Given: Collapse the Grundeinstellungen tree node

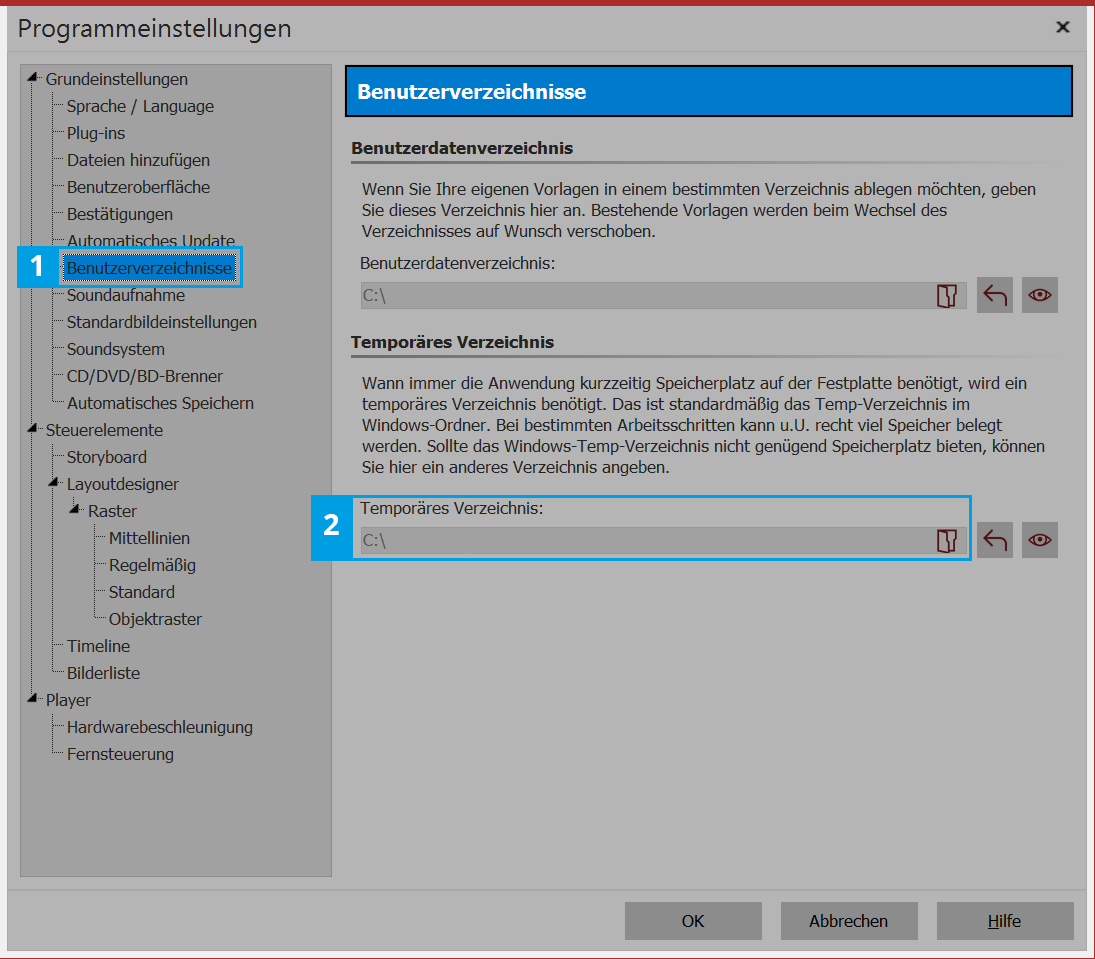Looking at the screenshot, I should coord(35,79).
